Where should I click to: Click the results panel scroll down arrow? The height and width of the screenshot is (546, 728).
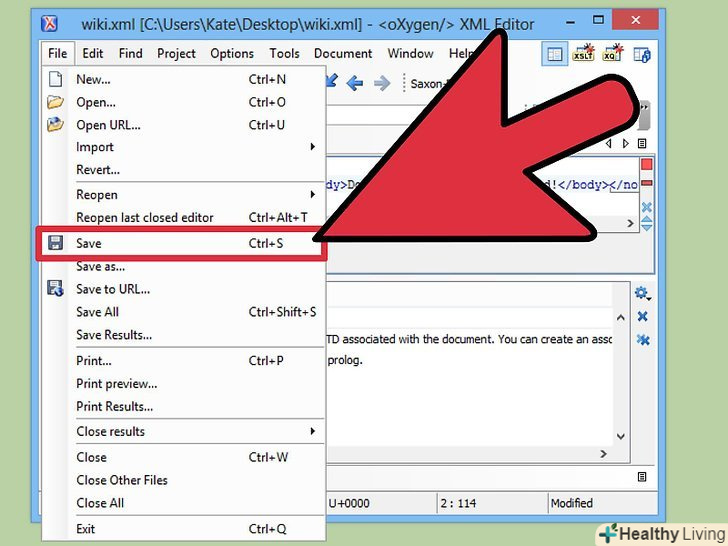[621, 436]
